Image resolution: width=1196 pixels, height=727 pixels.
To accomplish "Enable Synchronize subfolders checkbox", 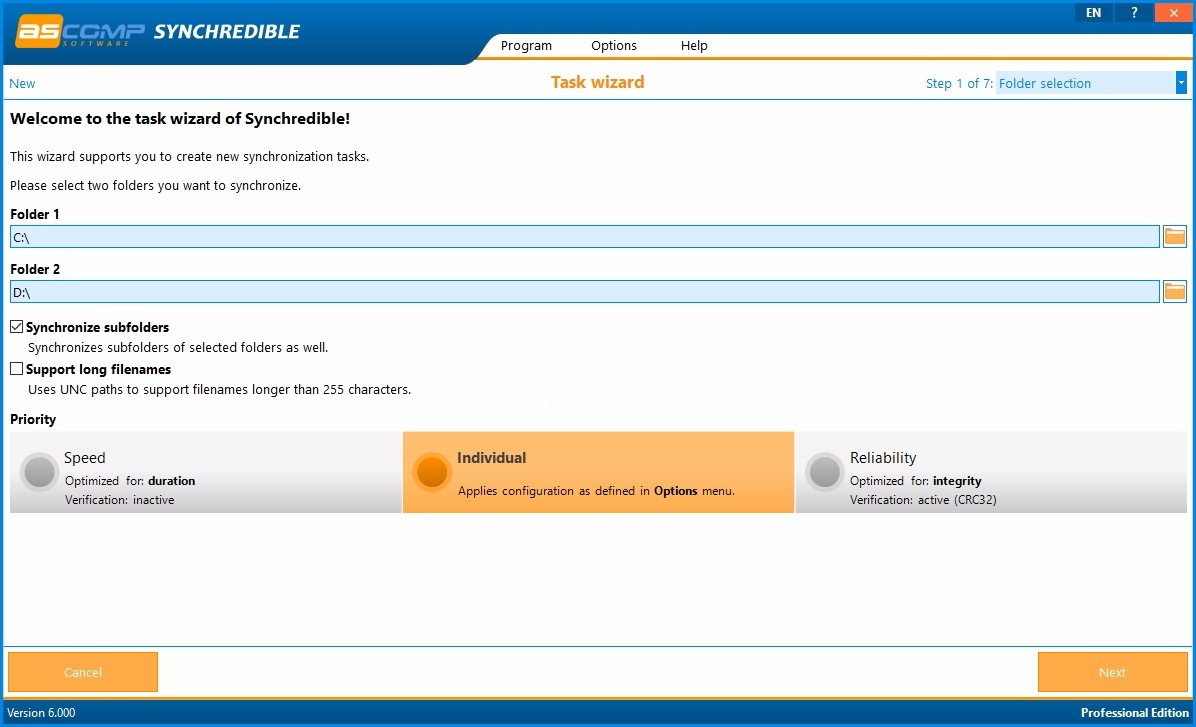I will 17,327.
